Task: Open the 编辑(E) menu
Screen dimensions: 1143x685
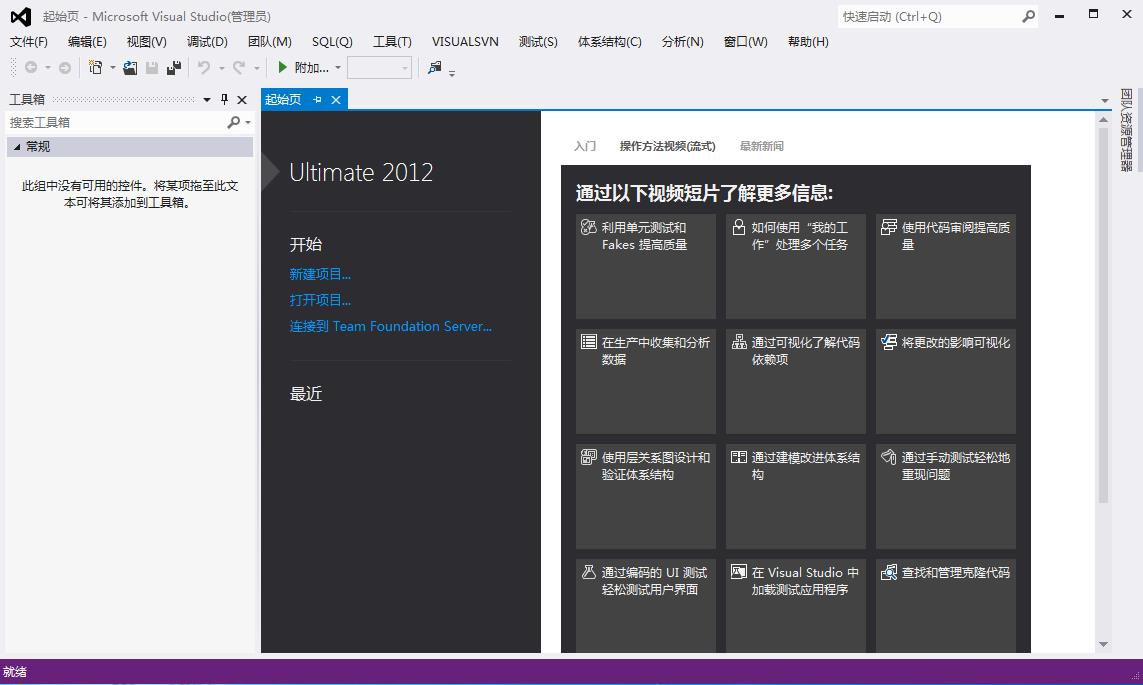Action: (87, 42)
